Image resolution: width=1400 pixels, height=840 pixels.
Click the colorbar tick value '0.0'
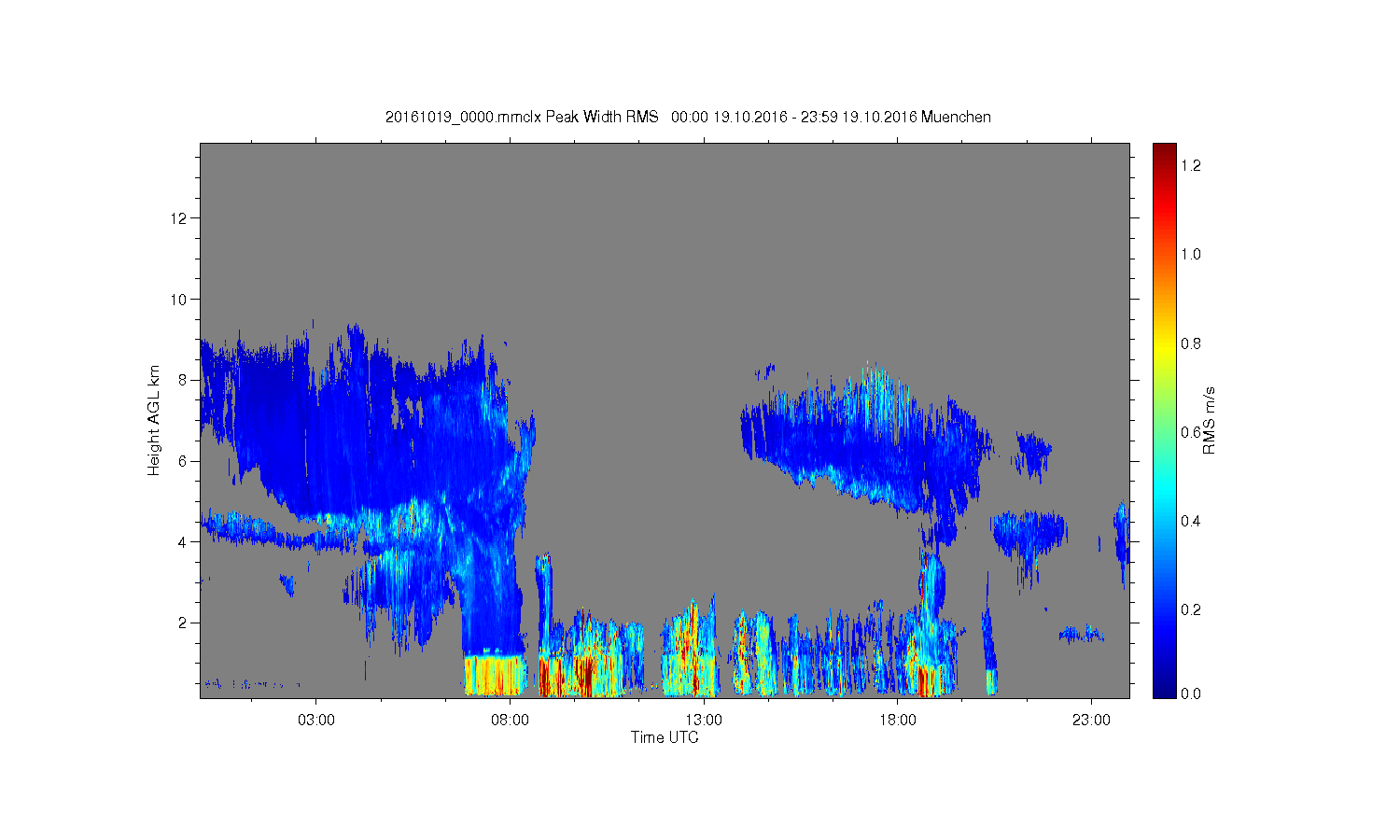1191,693
